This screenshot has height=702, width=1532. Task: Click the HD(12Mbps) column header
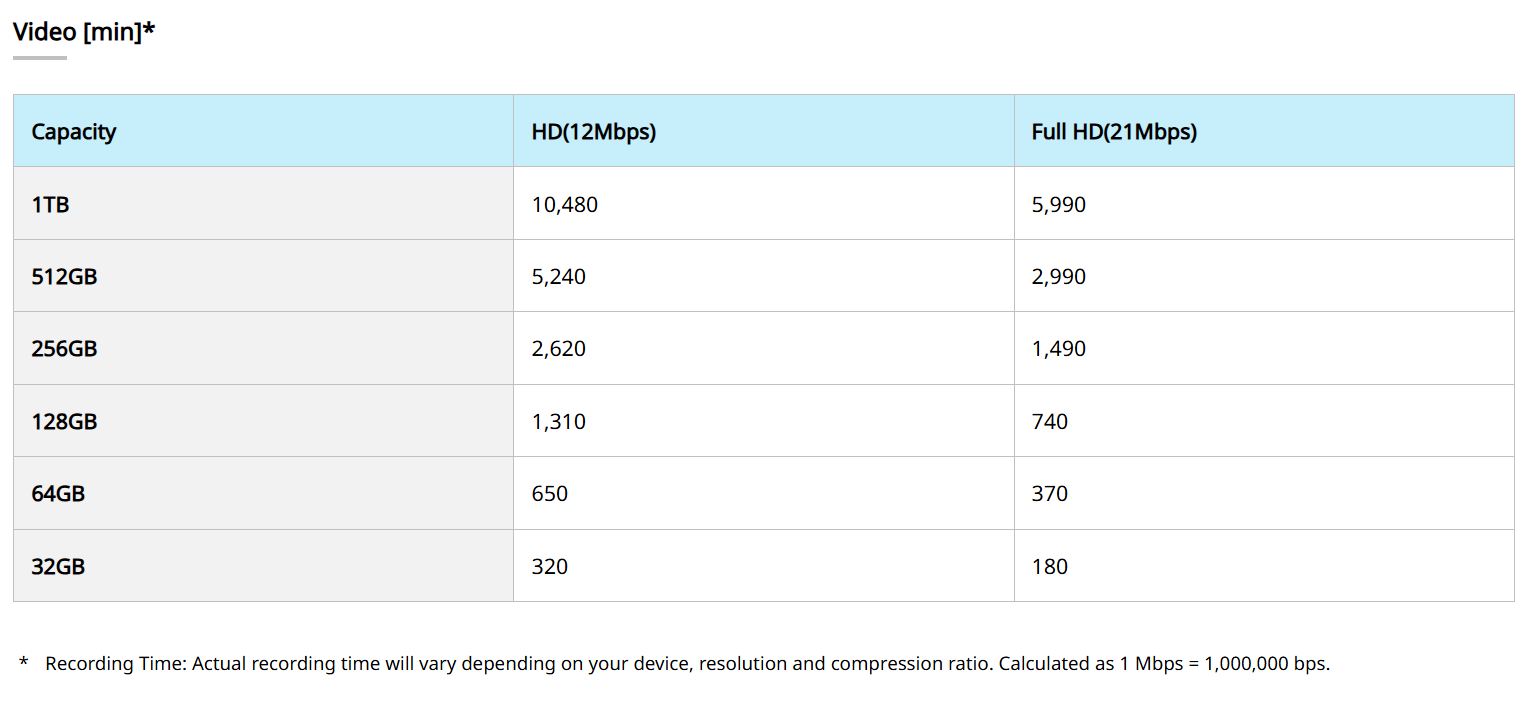coord(594,132)
